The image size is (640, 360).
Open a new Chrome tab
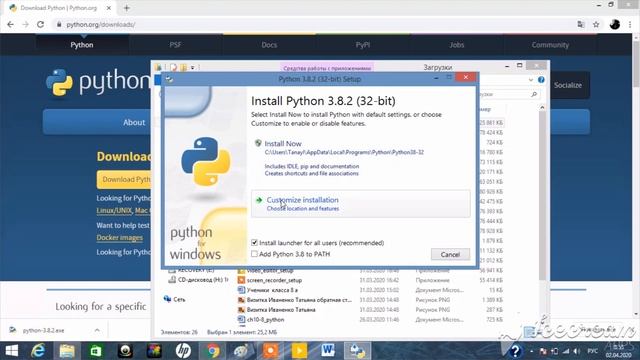(127, 8)
